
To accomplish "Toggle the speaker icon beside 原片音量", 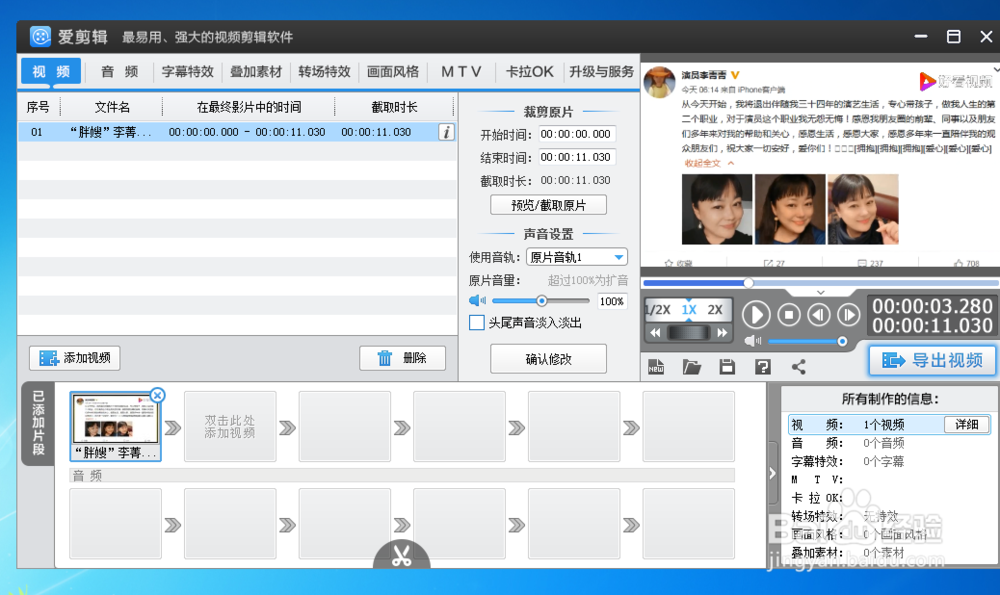I will (x=475, y=300).
